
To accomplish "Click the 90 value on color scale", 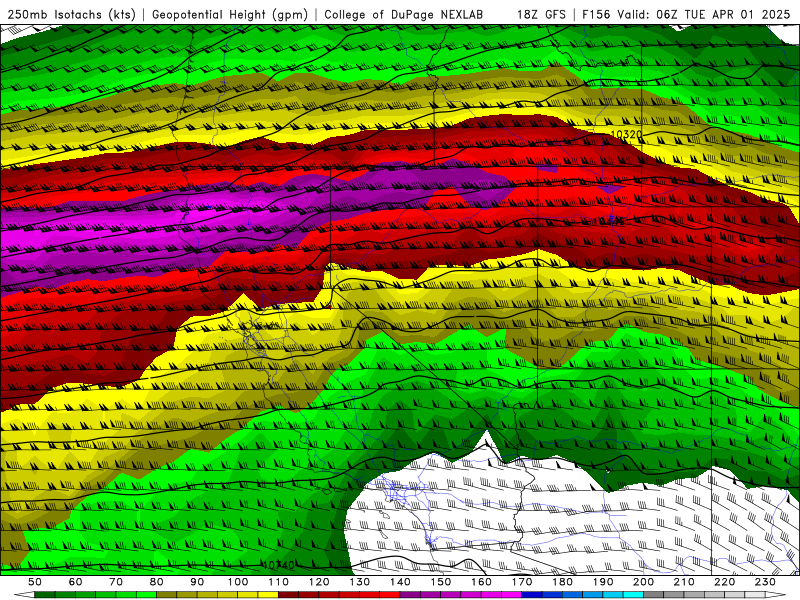I will tap(197, 582).
